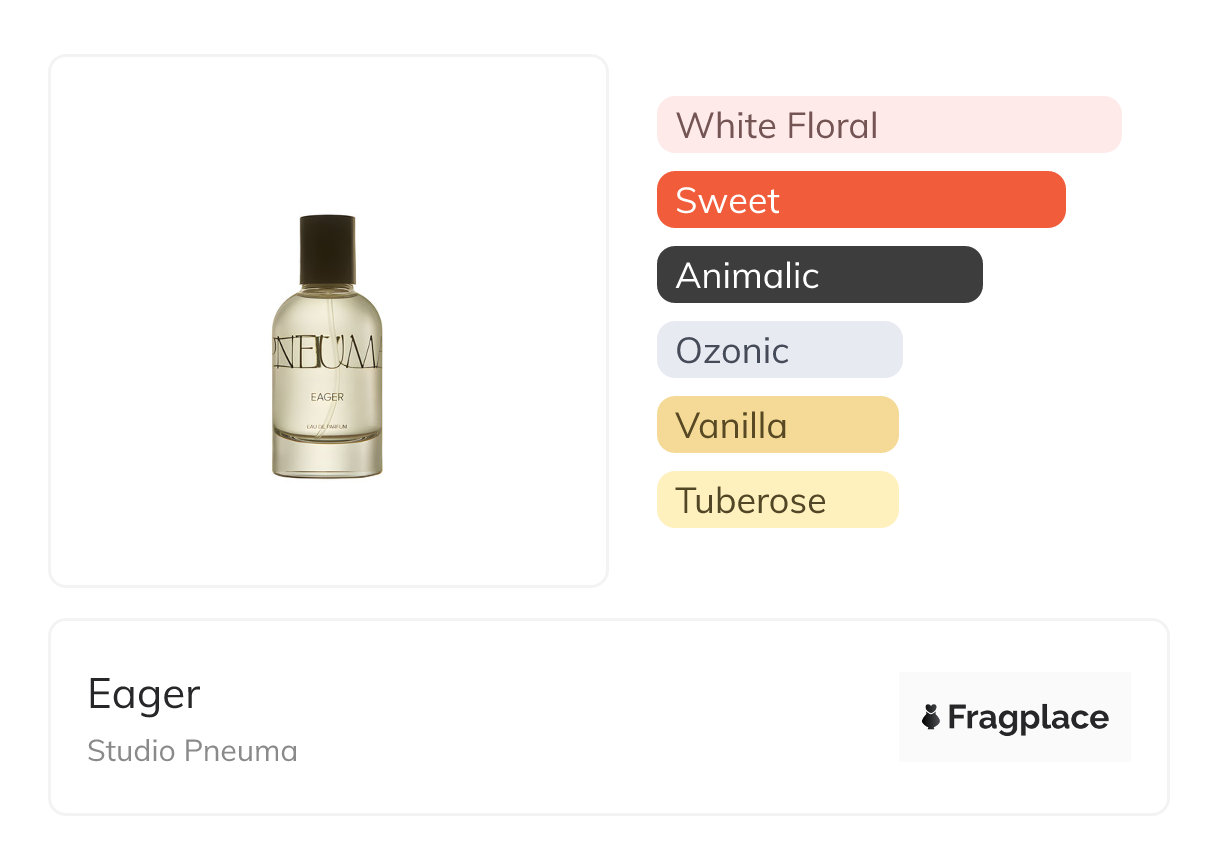This screenshot has height=864, width=1218.
Task: Click the PNEUMA lettering on the bottle
Action: (327, 354)
